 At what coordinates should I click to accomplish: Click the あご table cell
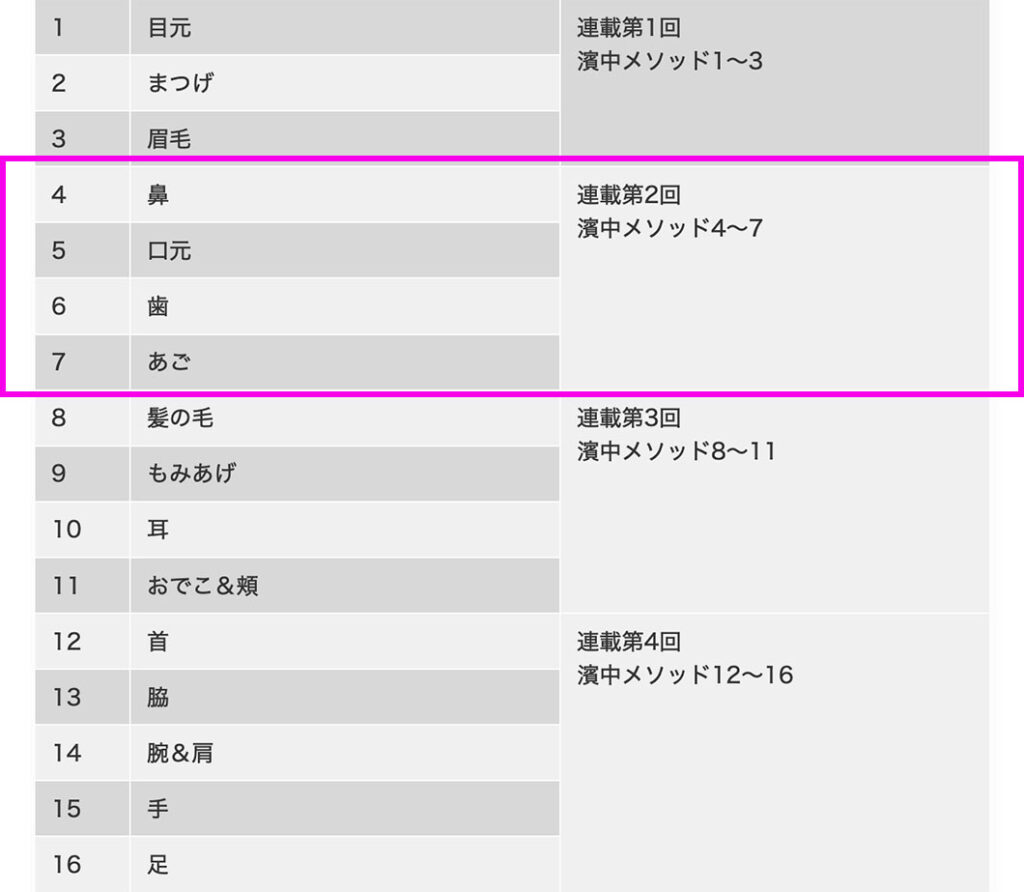(x=169, y=362)
